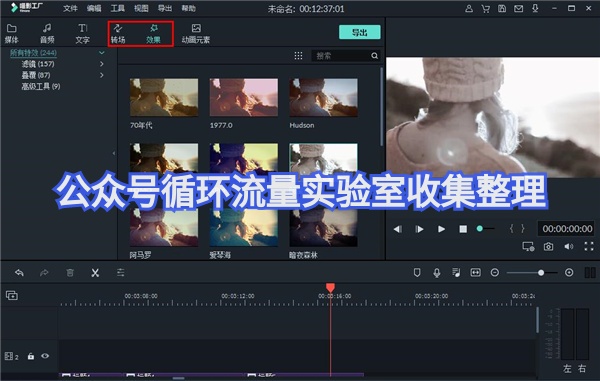Select the 滤镜 (157) filter category
Image resolution: width=600 pixels, height=381 pixels.
[x=38, y=64]
